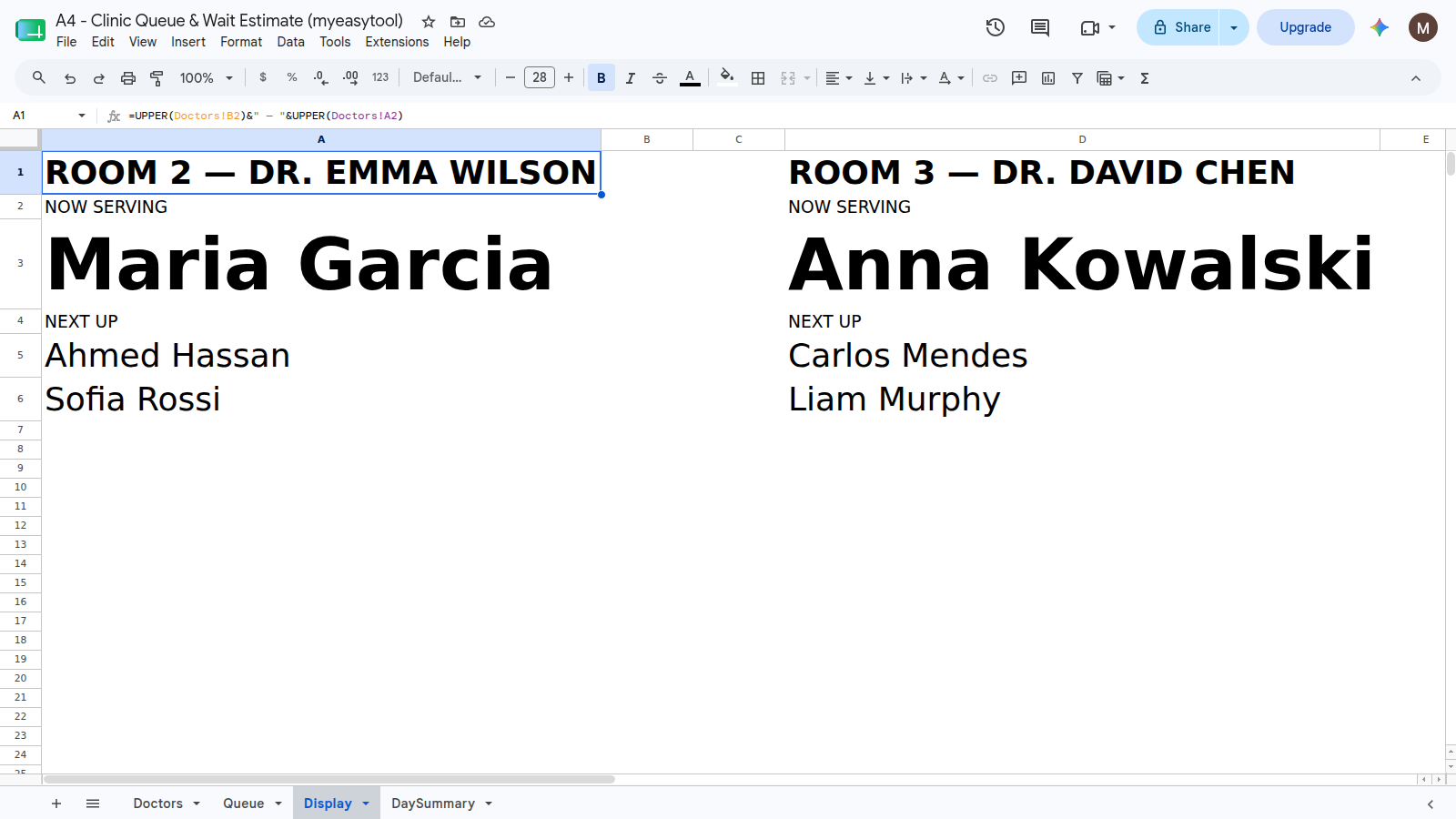Open vertical align dropdown

coord(876,78)
